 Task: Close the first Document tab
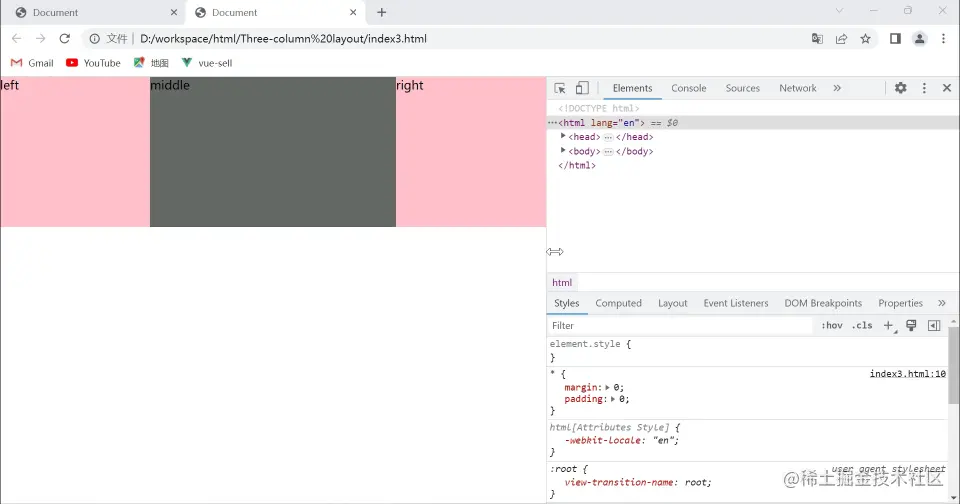click(x=174, y=12)
